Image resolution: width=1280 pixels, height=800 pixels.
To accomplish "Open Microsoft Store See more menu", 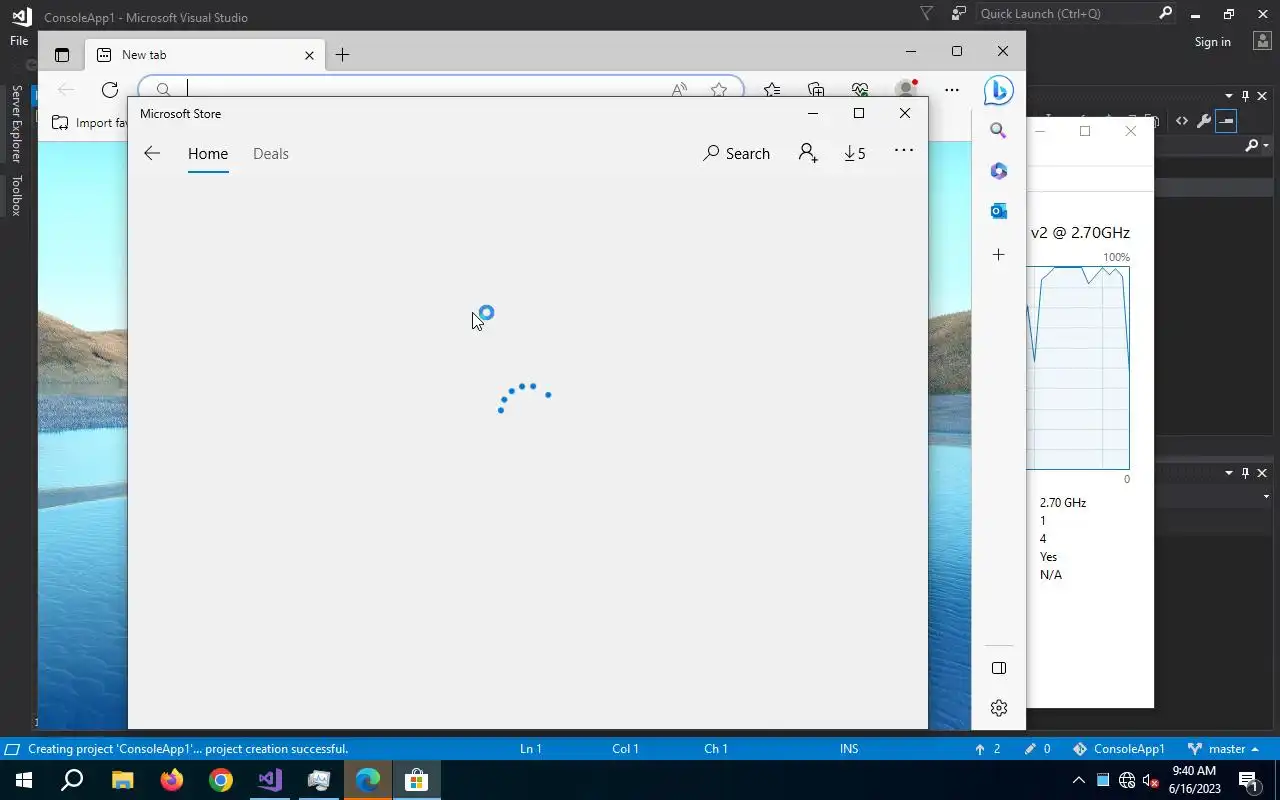I will pos(904,151).
